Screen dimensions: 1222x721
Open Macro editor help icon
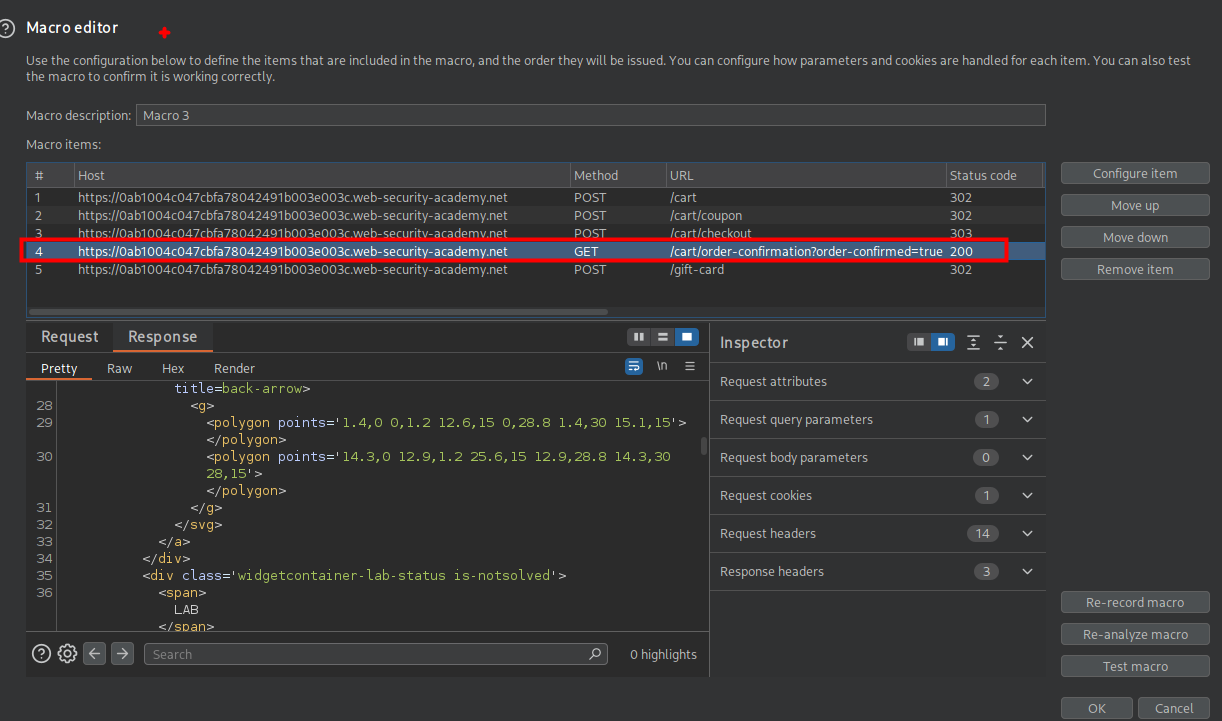click(8, 28)
